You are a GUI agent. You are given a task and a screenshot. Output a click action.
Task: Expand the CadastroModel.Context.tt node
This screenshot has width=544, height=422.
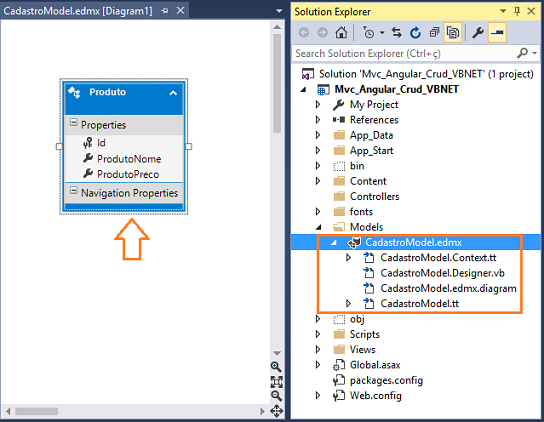click(x=348, y=258)
